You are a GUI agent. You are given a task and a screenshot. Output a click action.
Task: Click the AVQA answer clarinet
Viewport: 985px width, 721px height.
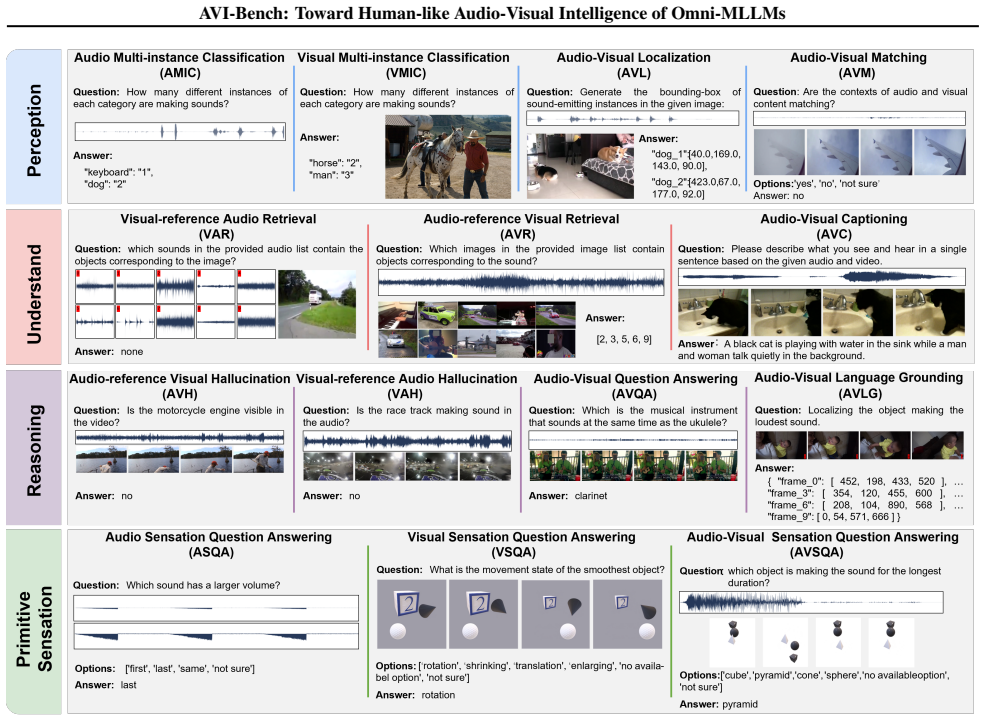click(591, 496)
